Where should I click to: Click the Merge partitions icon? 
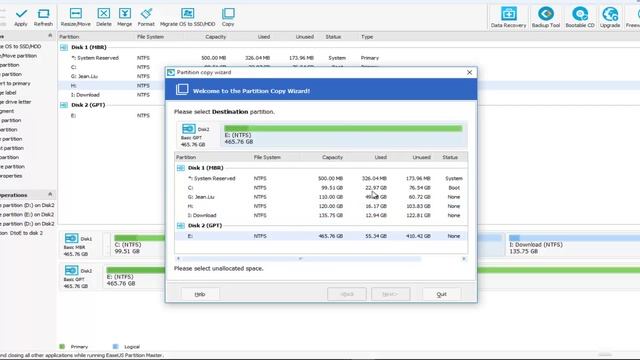tap(124, 18)
